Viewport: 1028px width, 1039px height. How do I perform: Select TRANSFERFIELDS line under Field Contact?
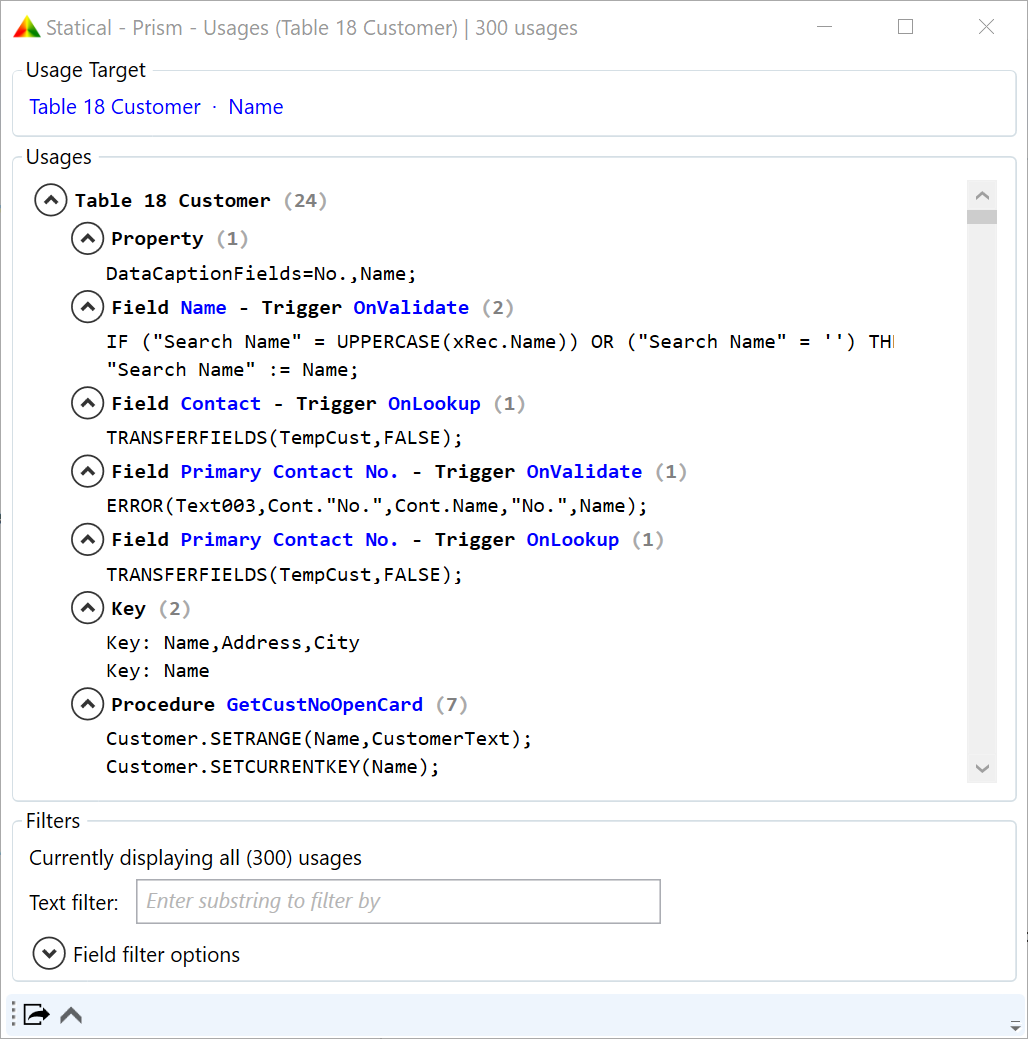(x=284, y=438)
